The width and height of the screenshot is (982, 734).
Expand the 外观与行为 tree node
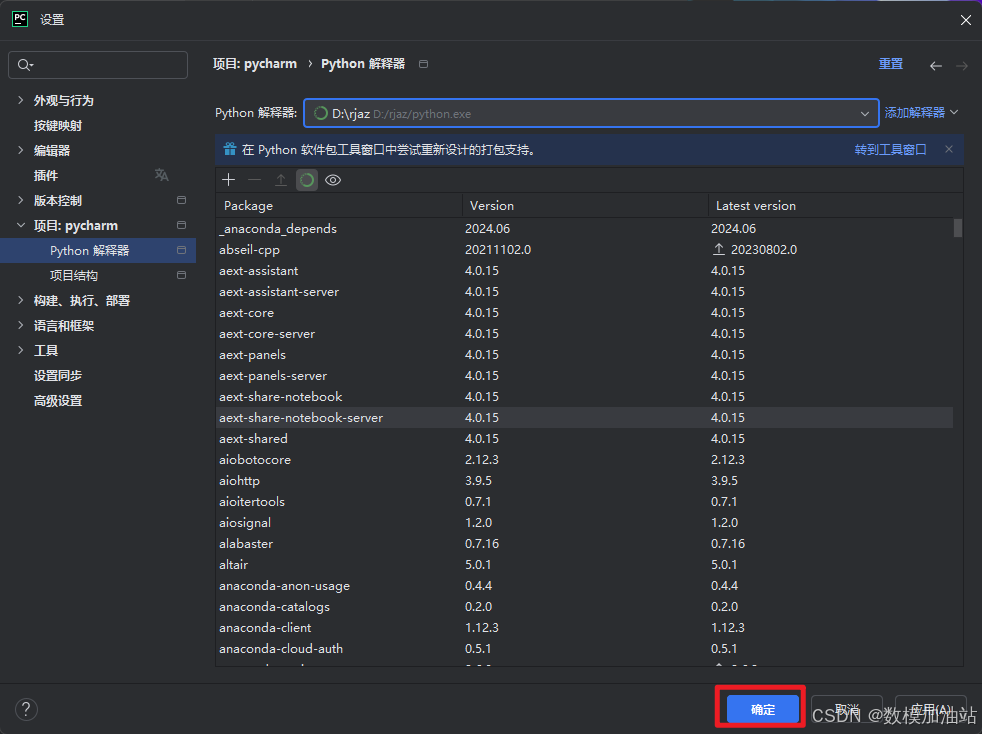(x=21, y=100)
